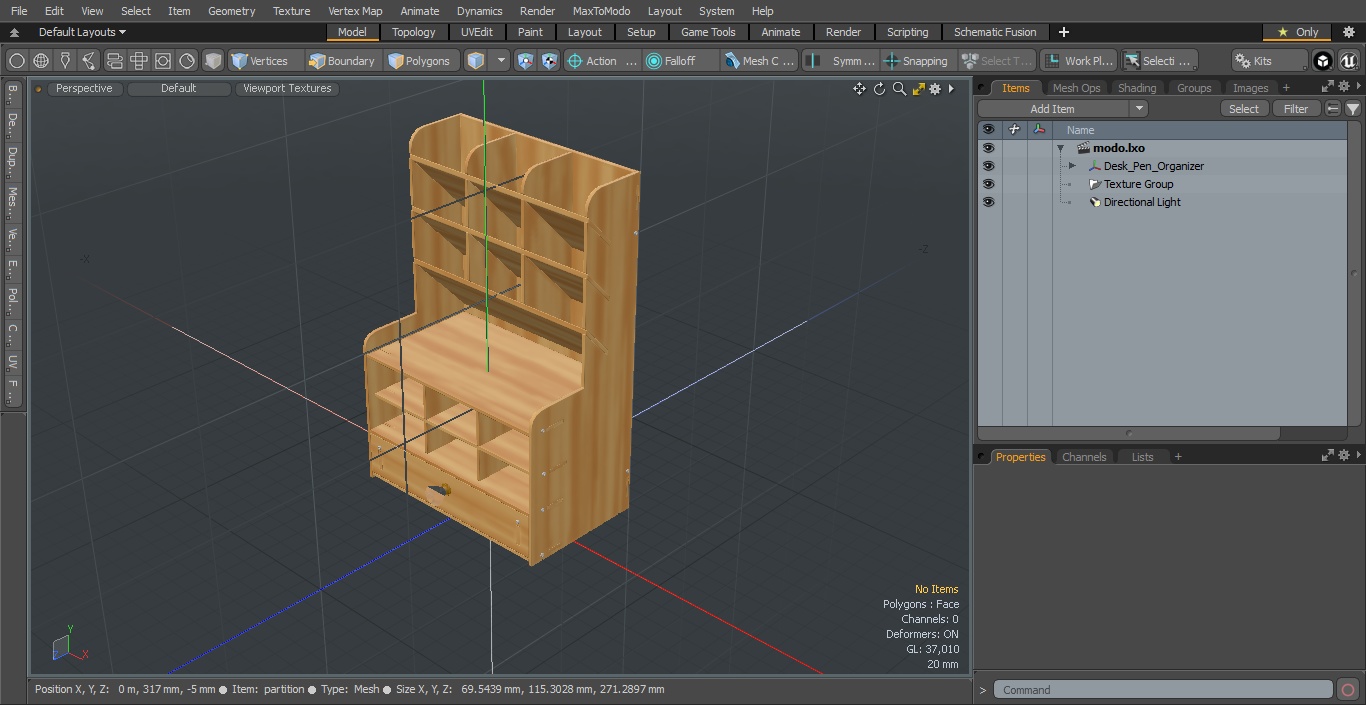
Task: Open the Falloff dropdown
Action: (x=681, y=61)
